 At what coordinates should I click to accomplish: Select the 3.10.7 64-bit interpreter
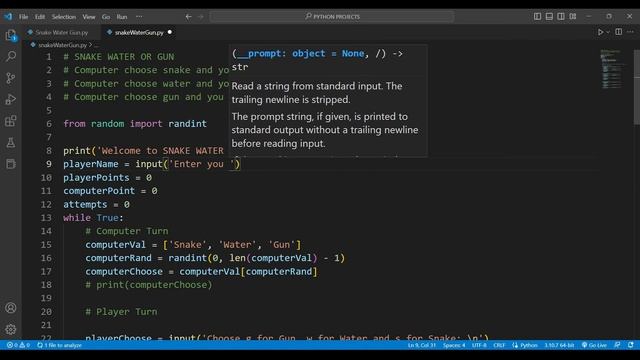pyautogui.click(x=559, y=345)
